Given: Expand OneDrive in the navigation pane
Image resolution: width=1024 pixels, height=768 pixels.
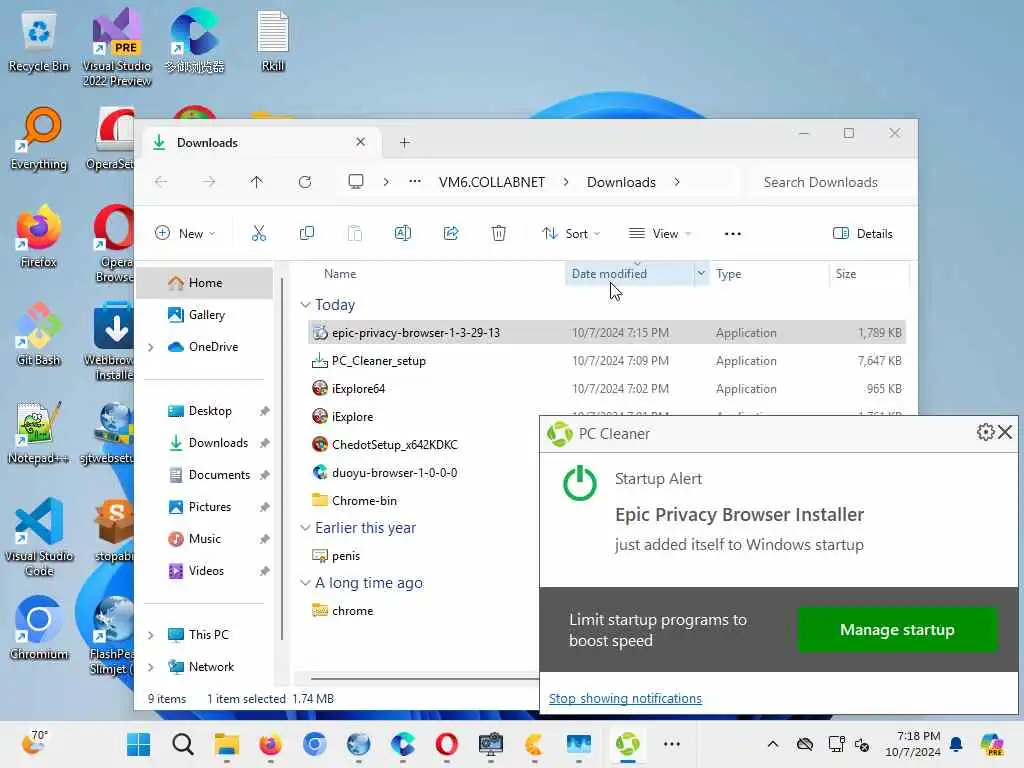Looking at the screenshot, I should [151, 347].
